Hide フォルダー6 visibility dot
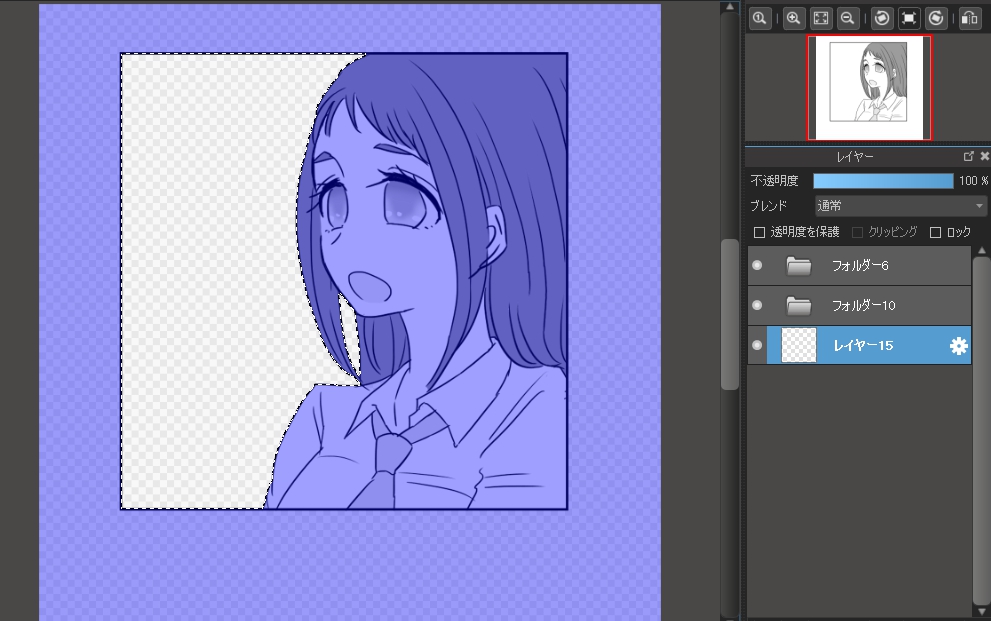Viewport: 991px width, 621px height. coord(757,266)
